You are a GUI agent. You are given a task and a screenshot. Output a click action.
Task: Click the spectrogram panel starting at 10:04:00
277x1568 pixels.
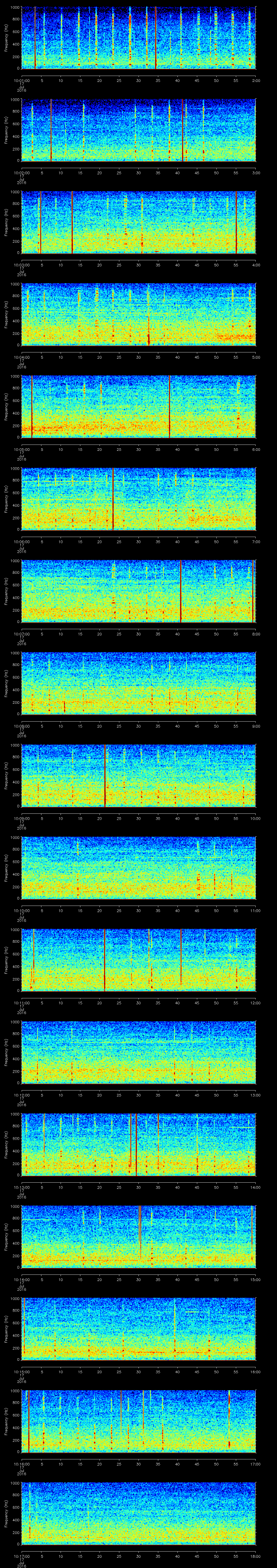(x=139, y=315)
